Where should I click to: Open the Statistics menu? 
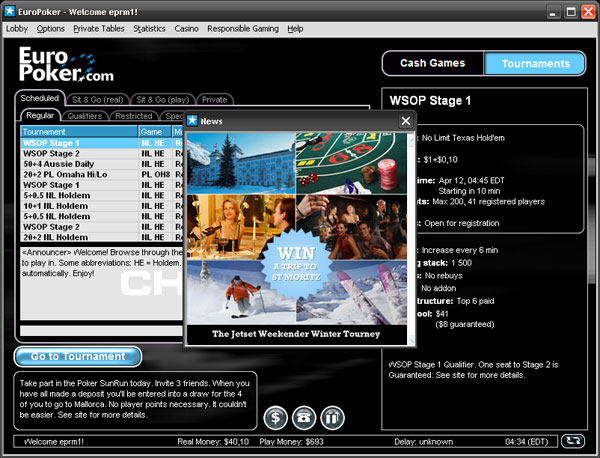[x=149, y=29]
